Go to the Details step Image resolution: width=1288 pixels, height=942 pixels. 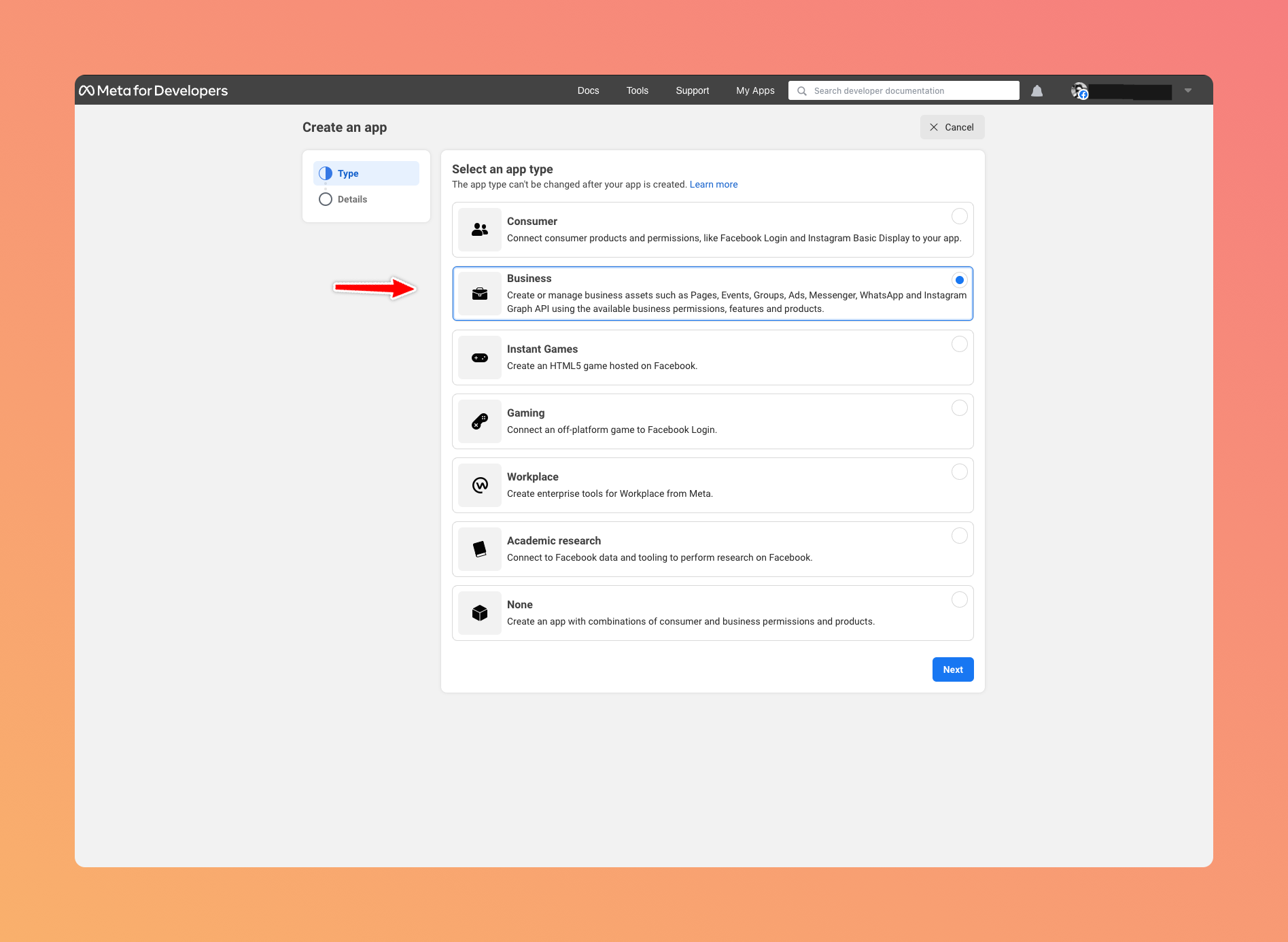coord(352,199)
